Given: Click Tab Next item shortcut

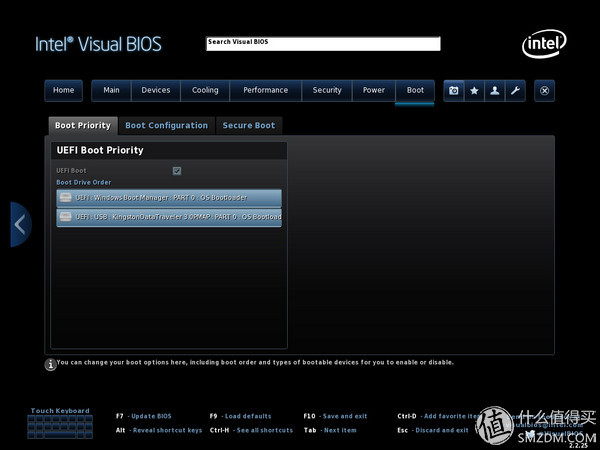Looking at the screenshot, I should click(x=330, y=430).
